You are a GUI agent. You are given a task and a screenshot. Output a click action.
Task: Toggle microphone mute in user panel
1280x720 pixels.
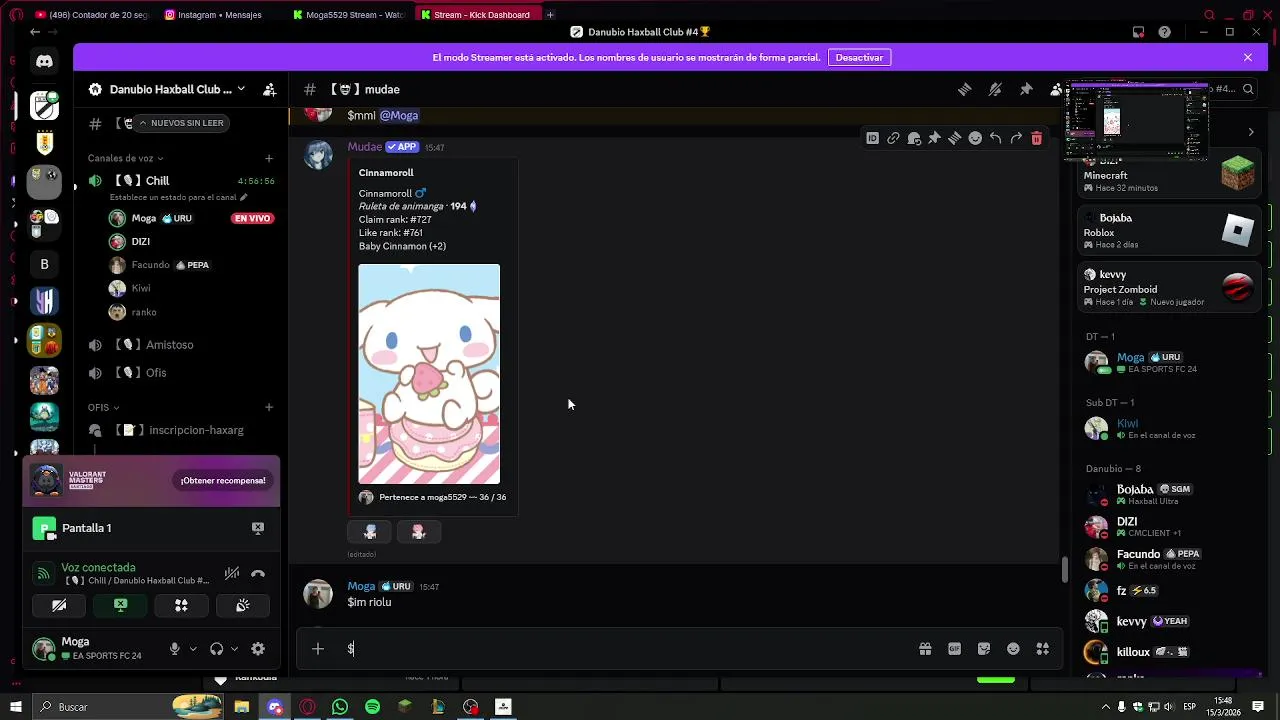(174, 649)
